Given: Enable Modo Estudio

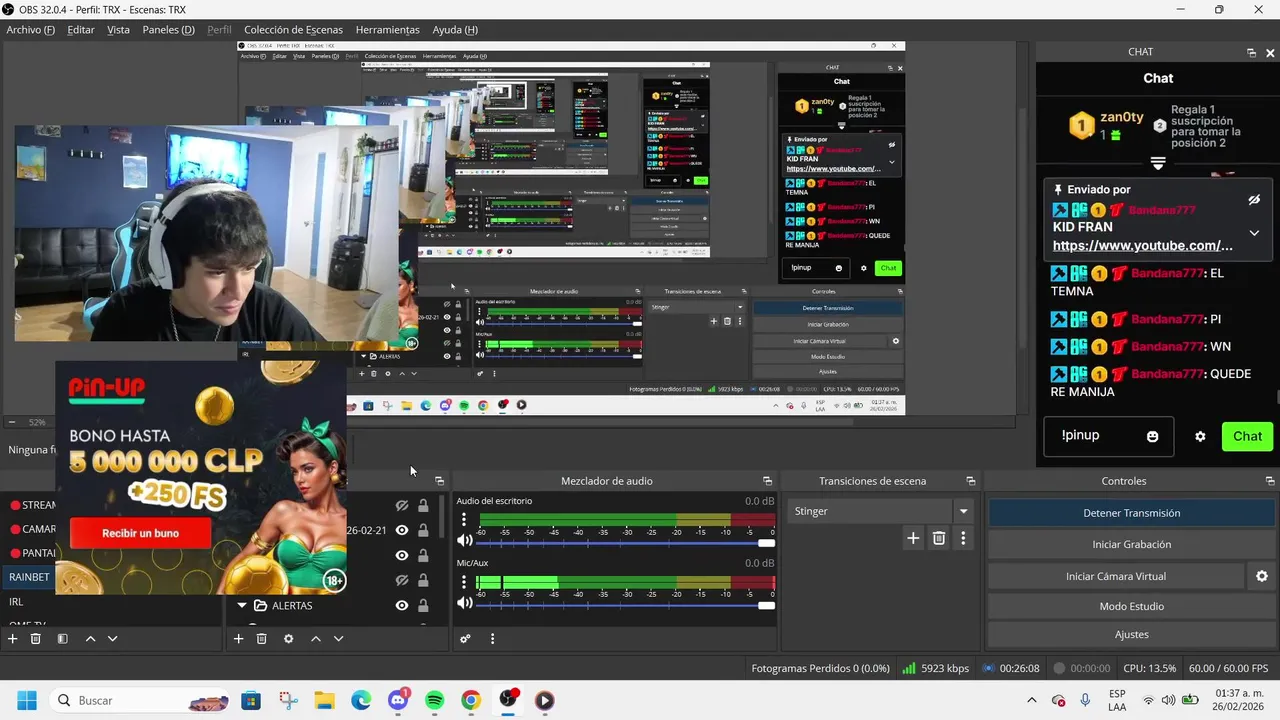Looking at the screenshot, I should 1131,606.
